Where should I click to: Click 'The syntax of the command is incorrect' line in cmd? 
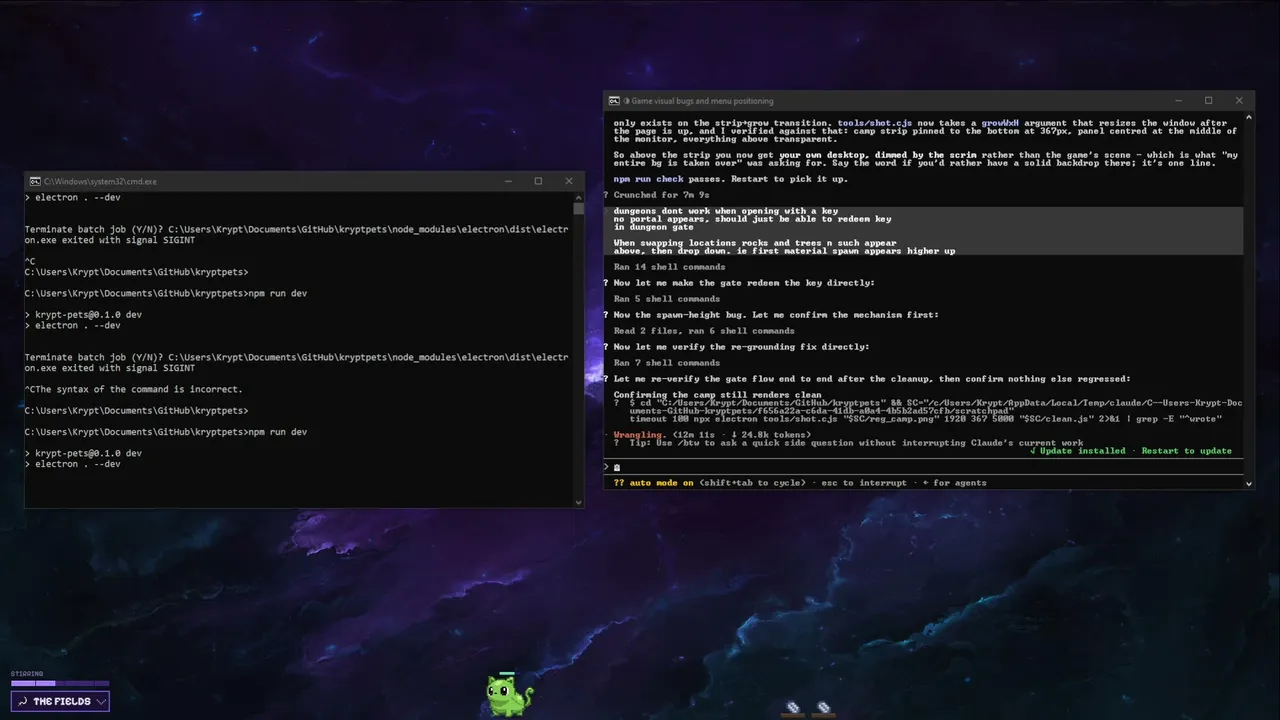[x=133, y=389]
